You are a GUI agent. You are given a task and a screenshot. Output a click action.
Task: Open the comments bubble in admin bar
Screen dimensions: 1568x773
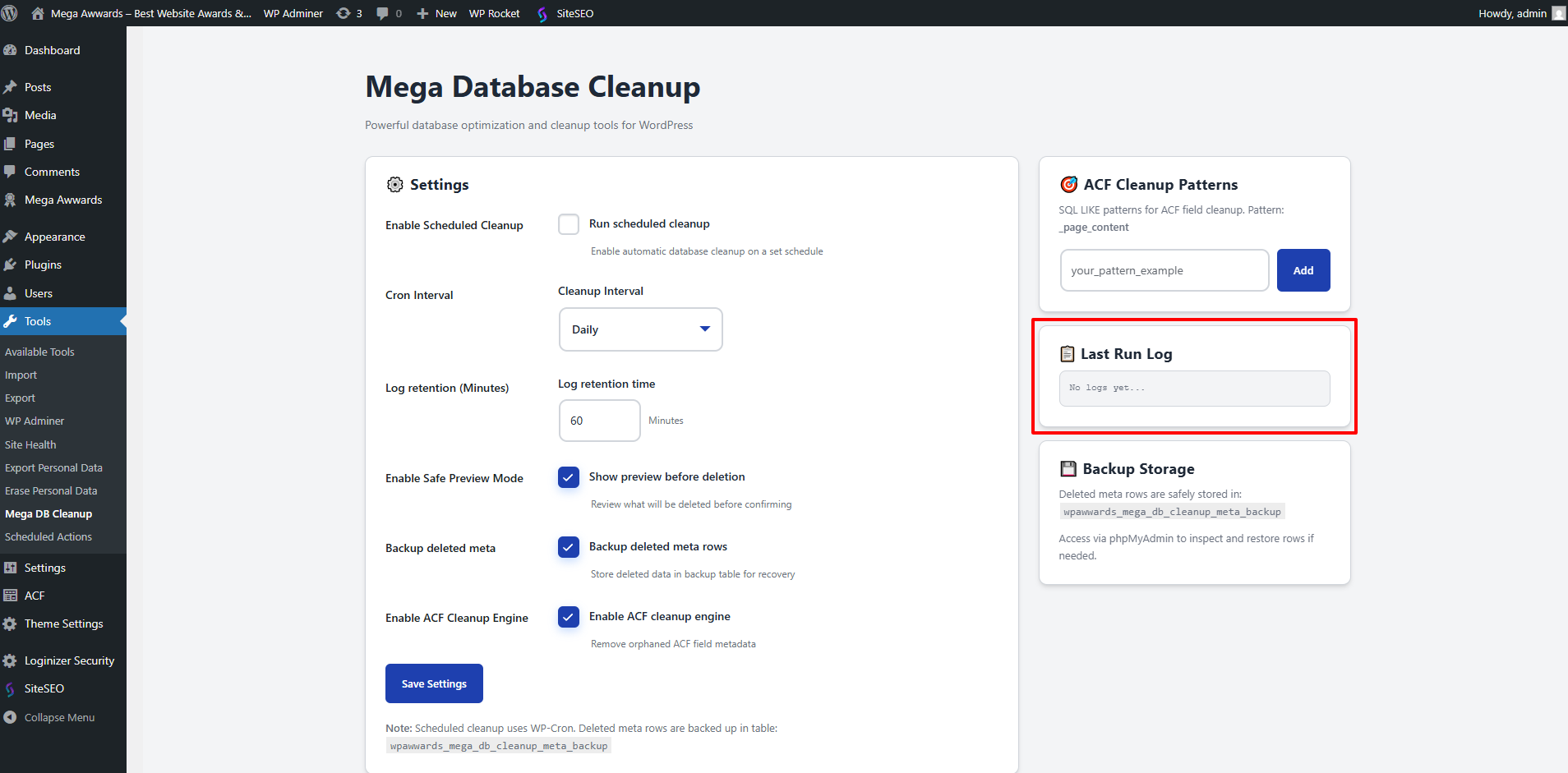383,13
